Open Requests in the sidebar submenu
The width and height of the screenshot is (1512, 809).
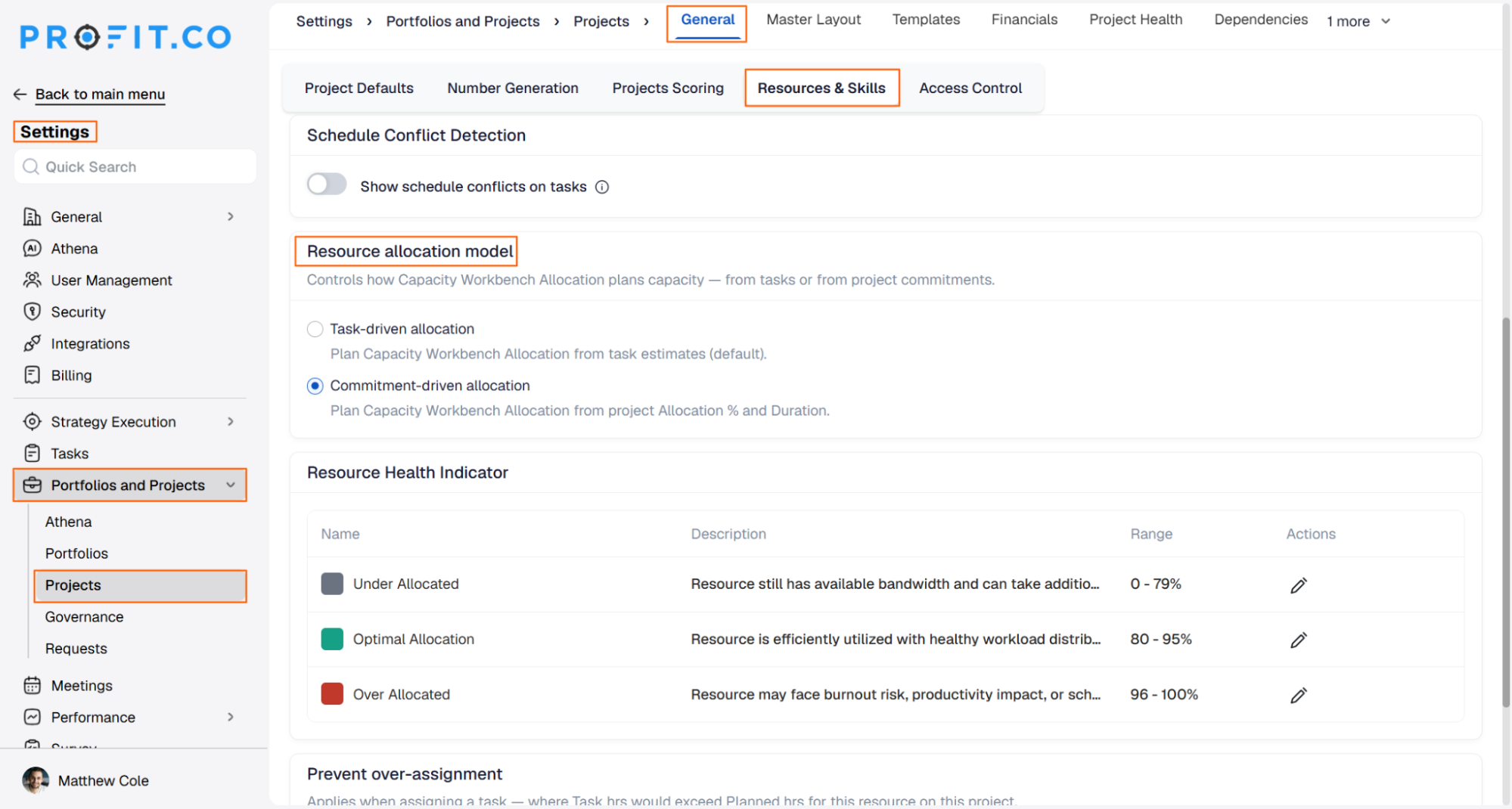76,649
